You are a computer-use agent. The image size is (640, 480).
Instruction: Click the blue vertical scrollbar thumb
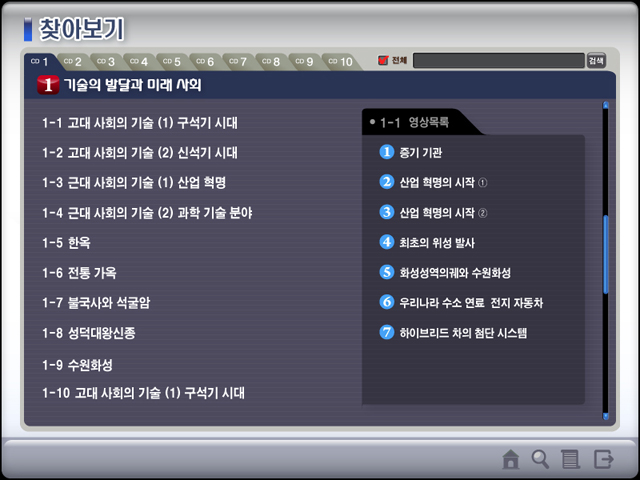pyautogui.click(x=606, y=255)
